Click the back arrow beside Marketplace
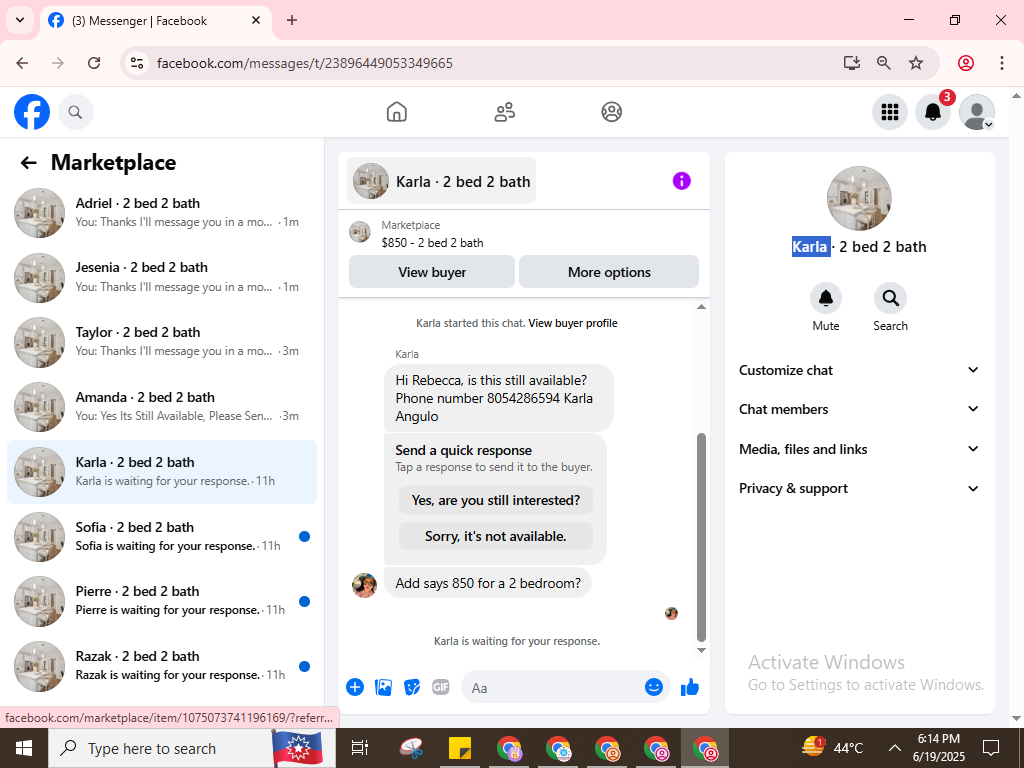Screen dimensions: 1024x768 coord(28,163)
